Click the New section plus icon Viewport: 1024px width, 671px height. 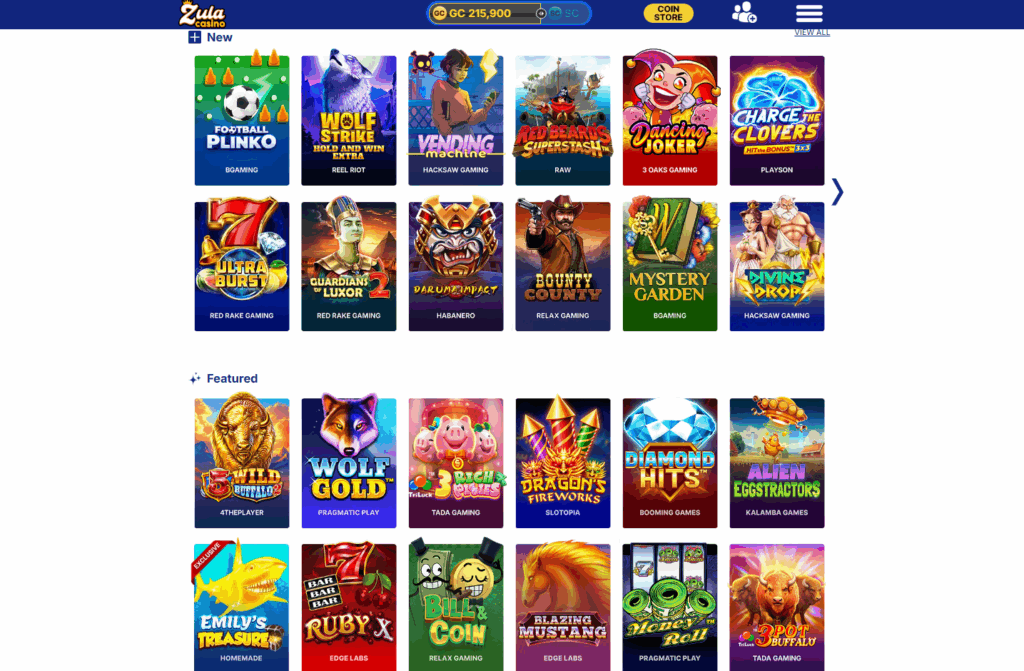coord(195,37)
